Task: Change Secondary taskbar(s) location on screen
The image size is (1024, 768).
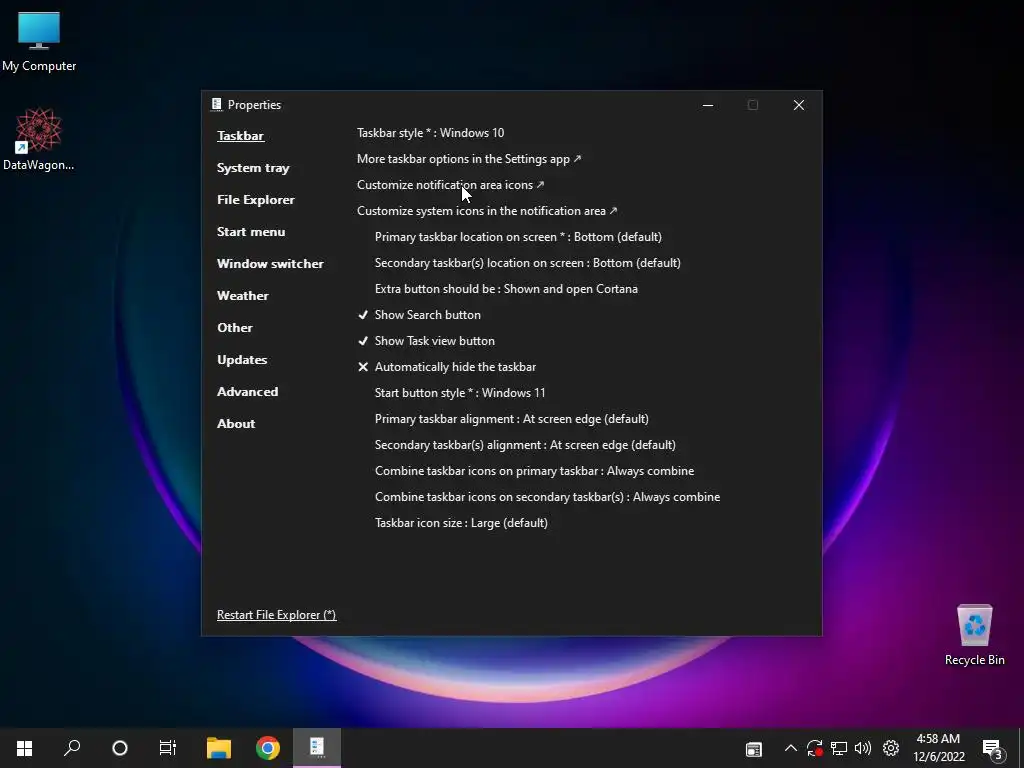Action: (x=528, y=263)
